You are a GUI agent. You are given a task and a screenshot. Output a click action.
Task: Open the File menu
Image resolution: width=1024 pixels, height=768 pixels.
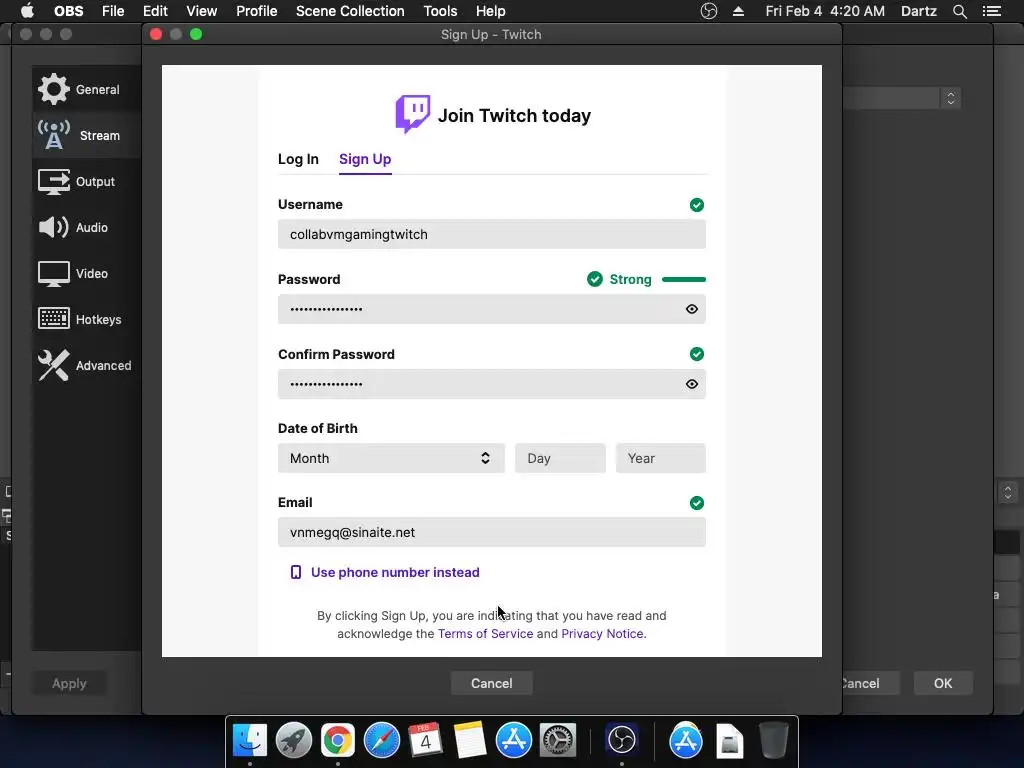(x=113, y=11)
